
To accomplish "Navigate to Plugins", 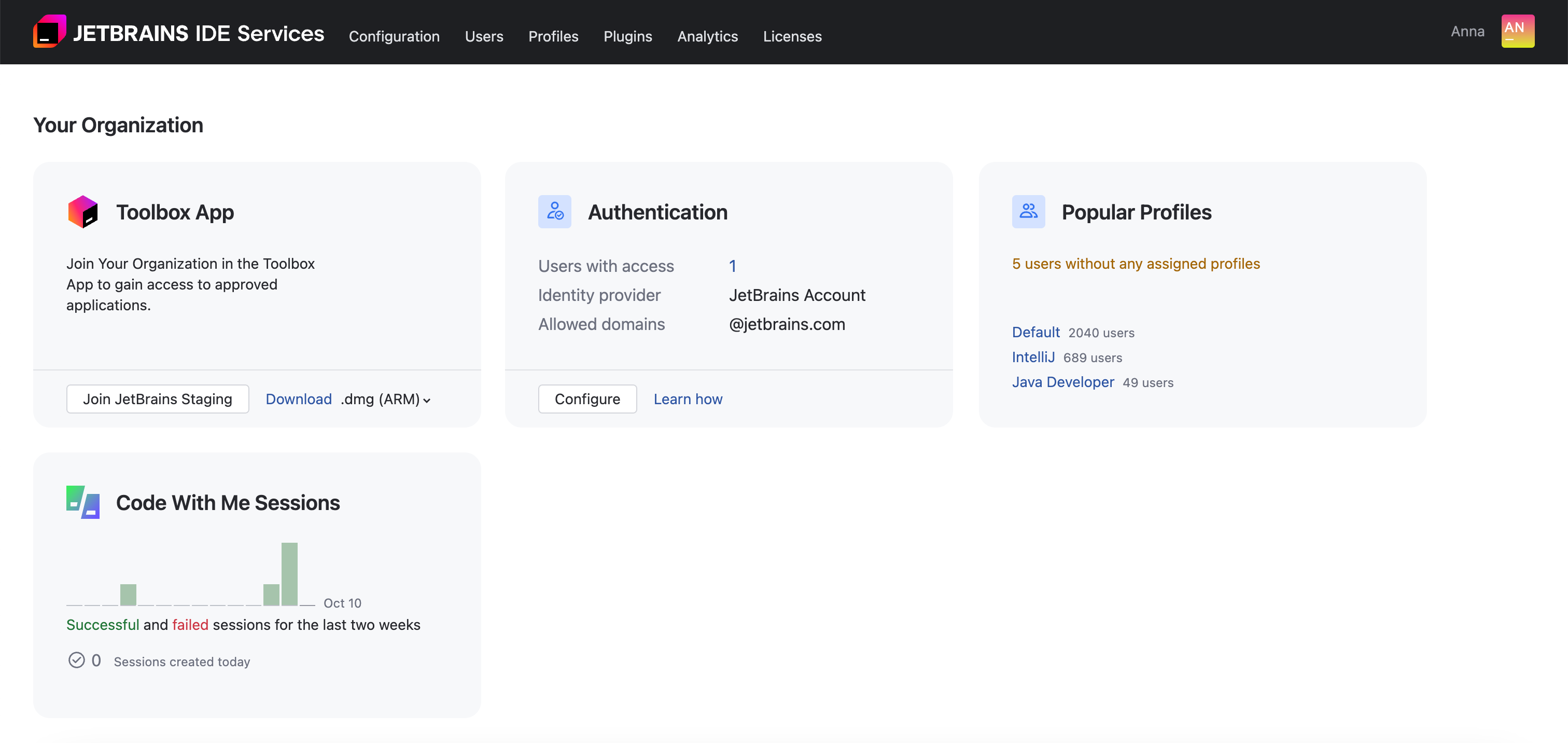I will tap(627, 36).
